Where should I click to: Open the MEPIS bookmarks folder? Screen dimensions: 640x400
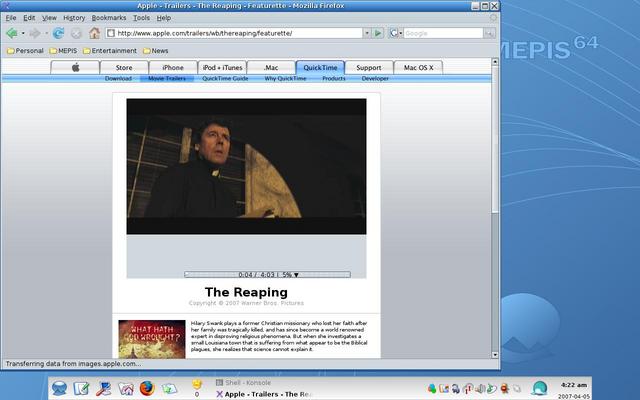click(63, 51)
